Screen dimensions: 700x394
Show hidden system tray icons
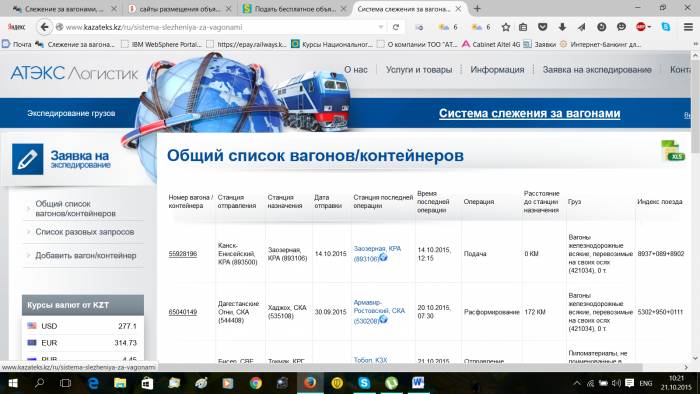577,383
